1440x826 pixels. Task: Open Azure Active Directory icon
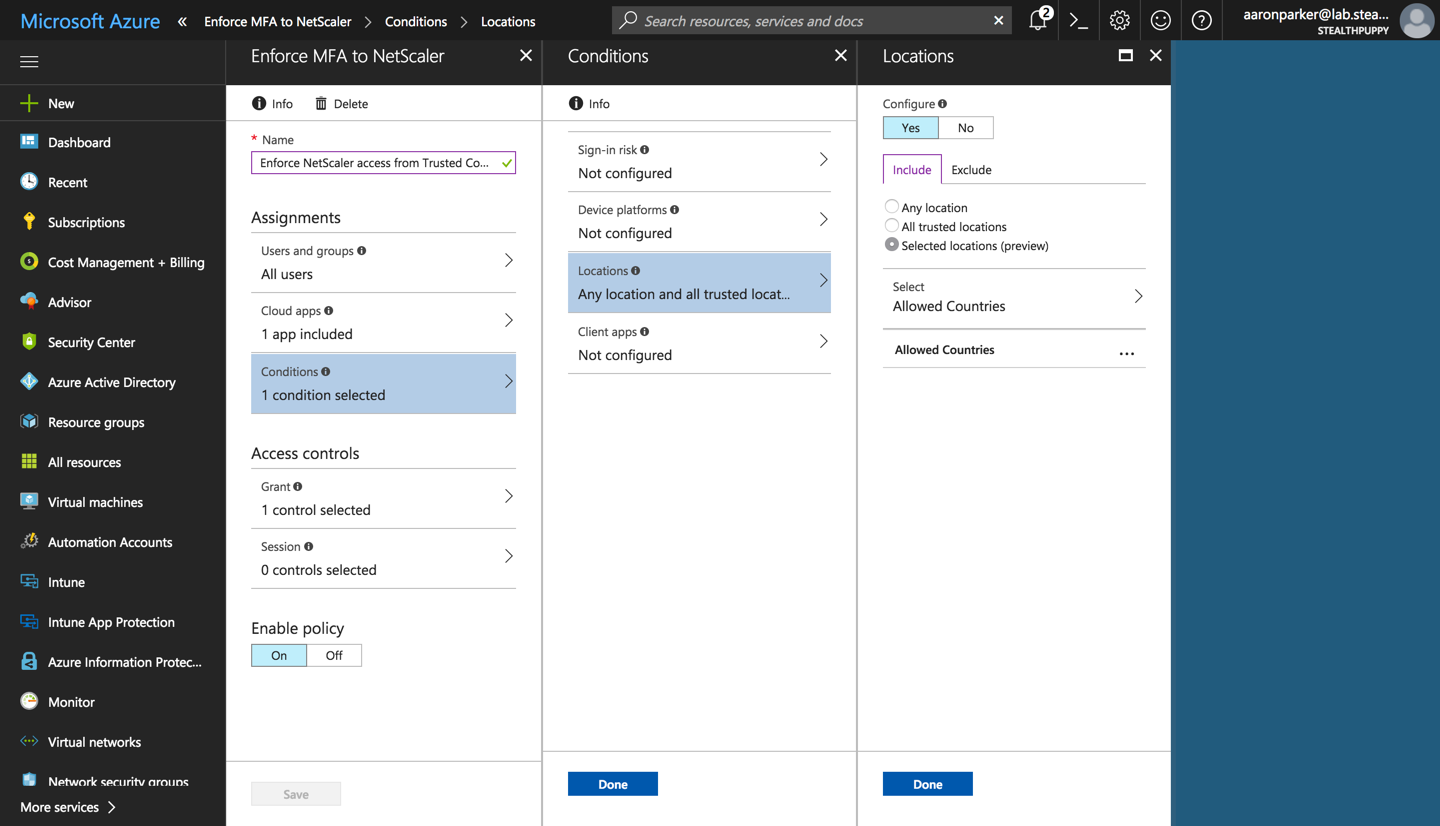click(x=29, y=382)
